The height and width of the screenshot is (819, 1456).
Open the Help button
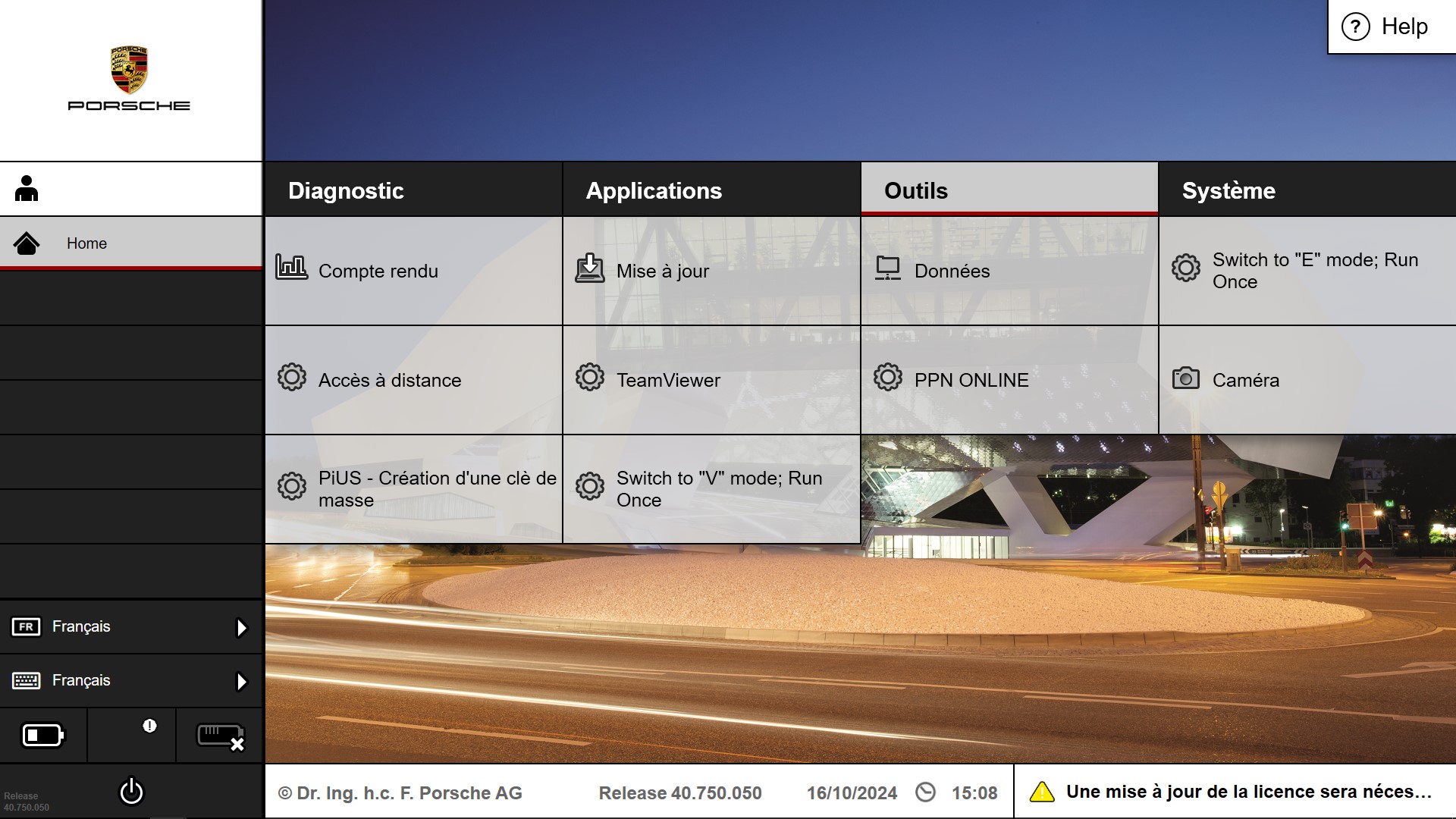[x=1392, y=27]
